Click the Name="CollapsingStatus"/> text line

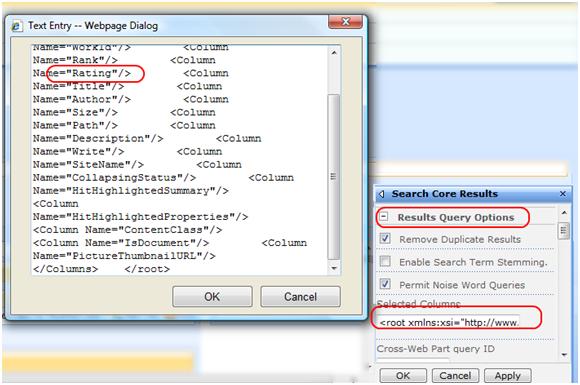(x=114, y=178)
